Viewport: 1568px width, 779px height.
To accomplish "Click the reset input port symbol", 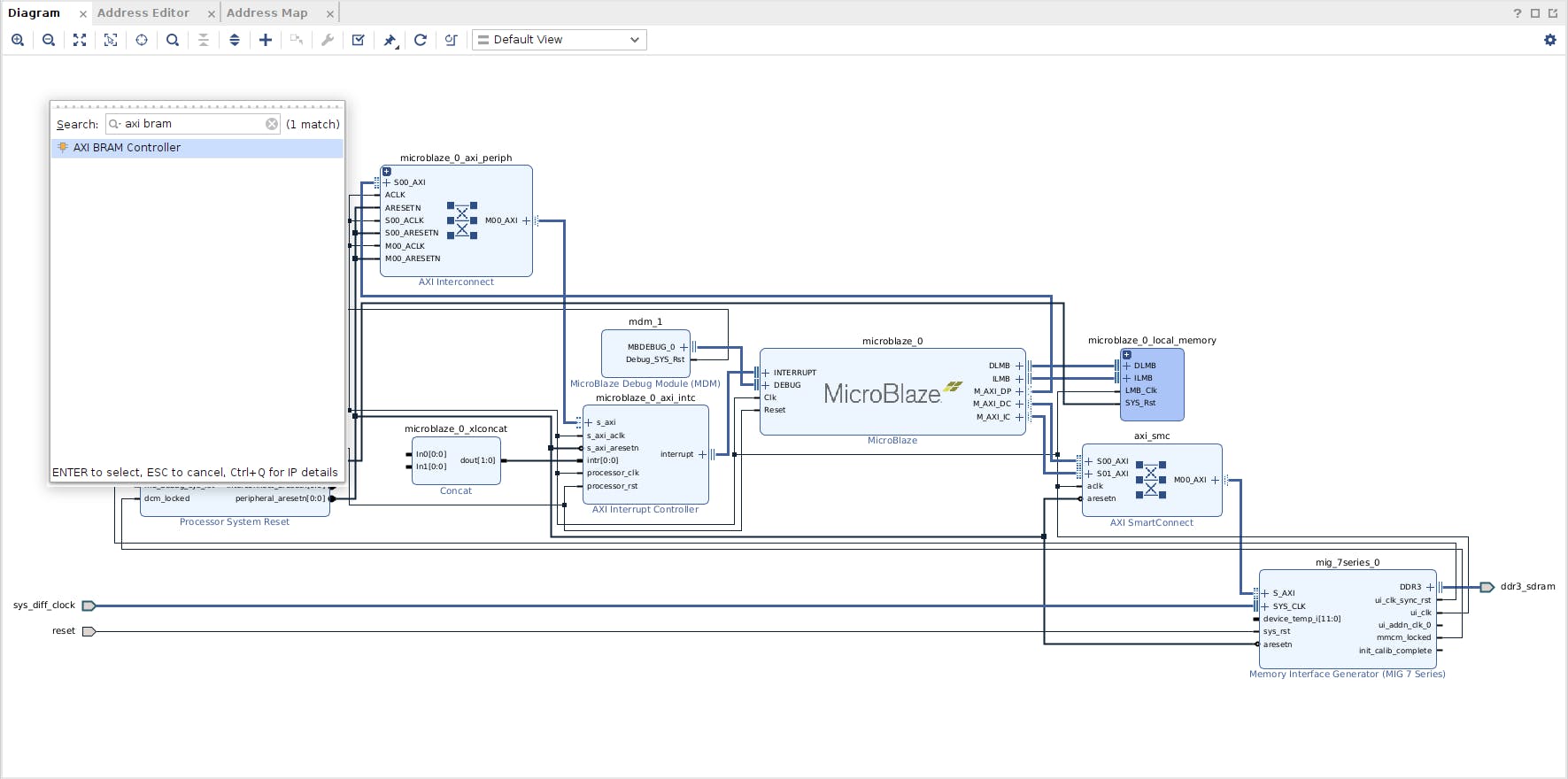I will [x=89, y=631].
